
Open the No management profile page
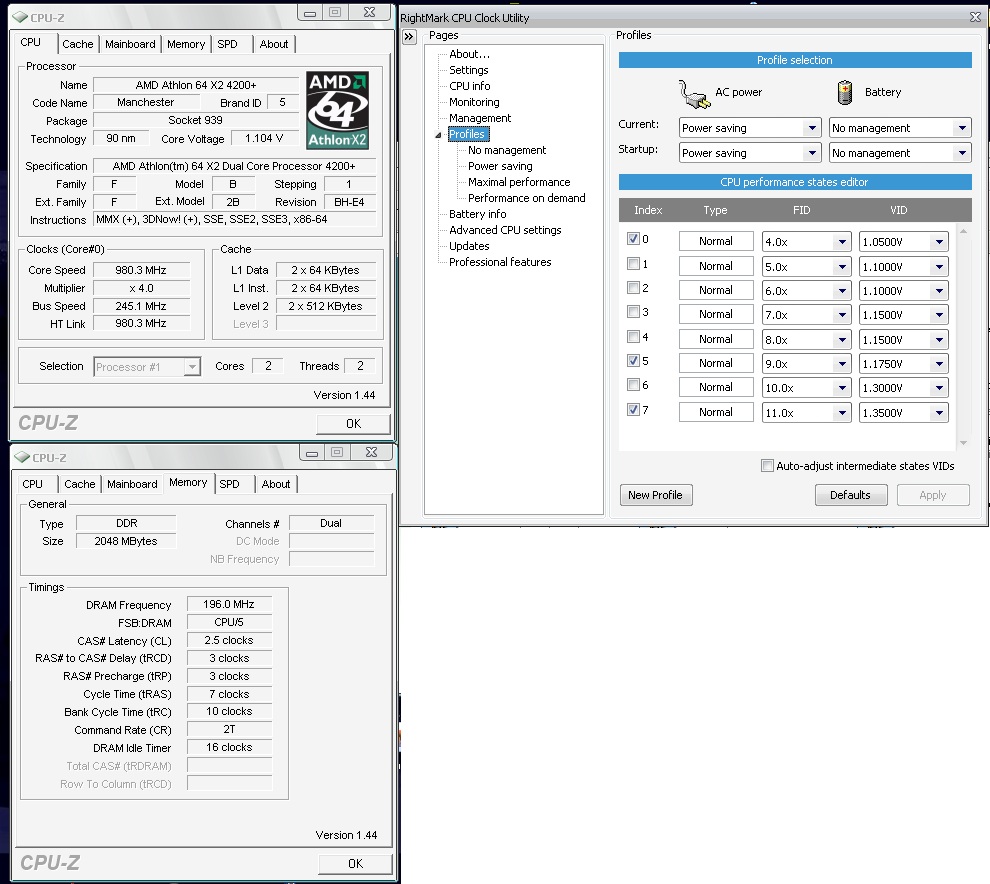click(x=507, y=150)
